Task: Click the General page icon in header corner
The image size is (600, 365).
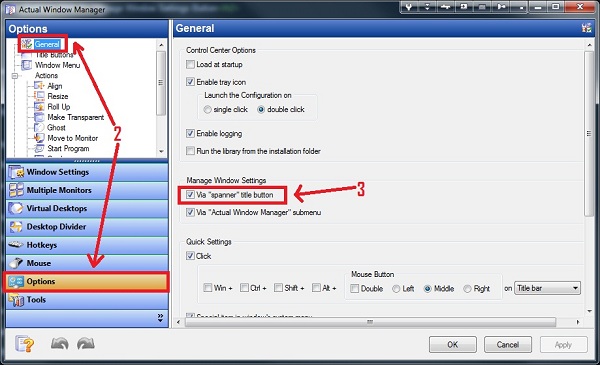Action: pos(586,28)
